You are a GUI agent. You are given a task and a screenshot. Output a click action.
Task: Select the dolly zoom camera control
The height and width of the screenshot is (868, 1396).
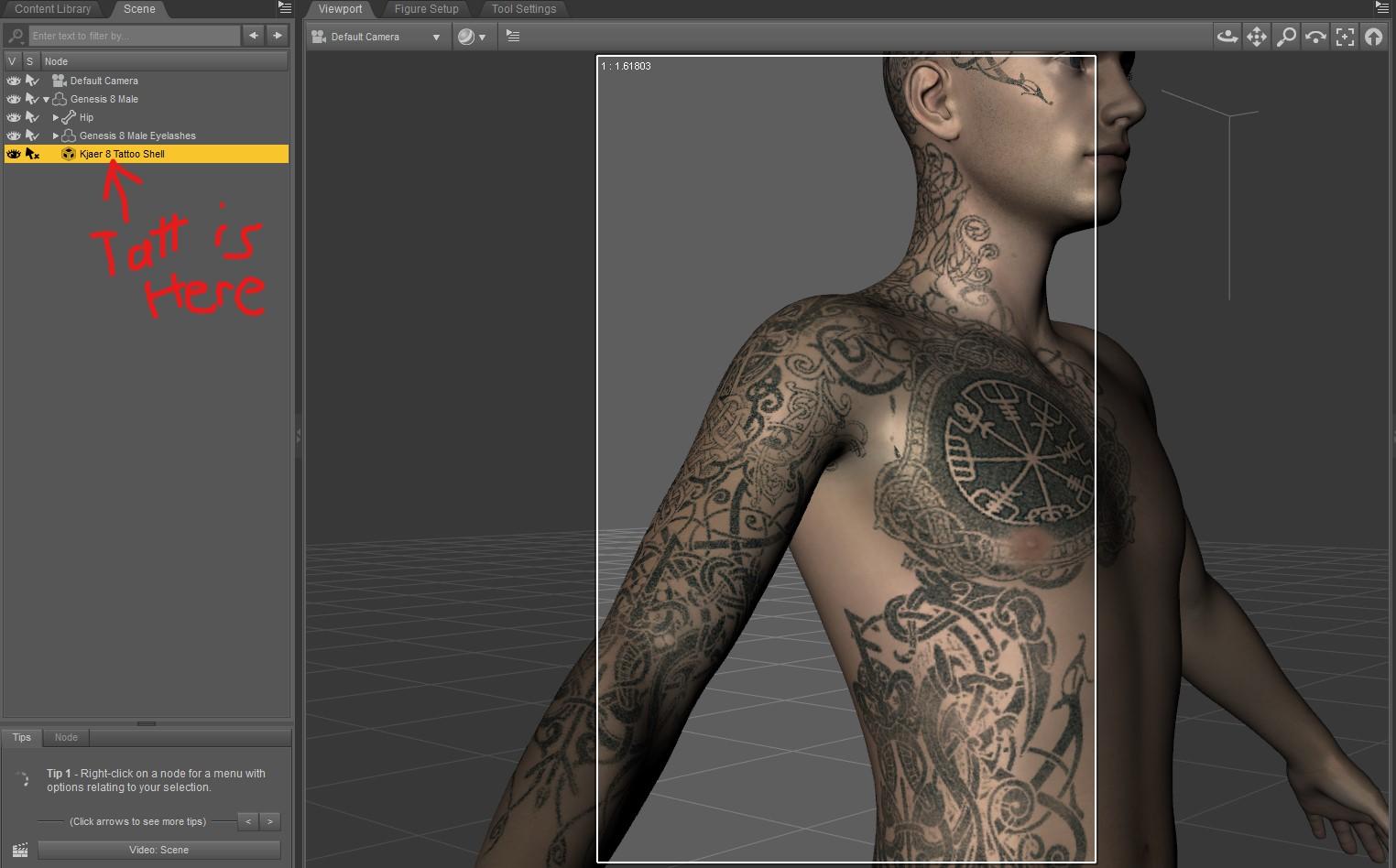tap(1286, 37)
